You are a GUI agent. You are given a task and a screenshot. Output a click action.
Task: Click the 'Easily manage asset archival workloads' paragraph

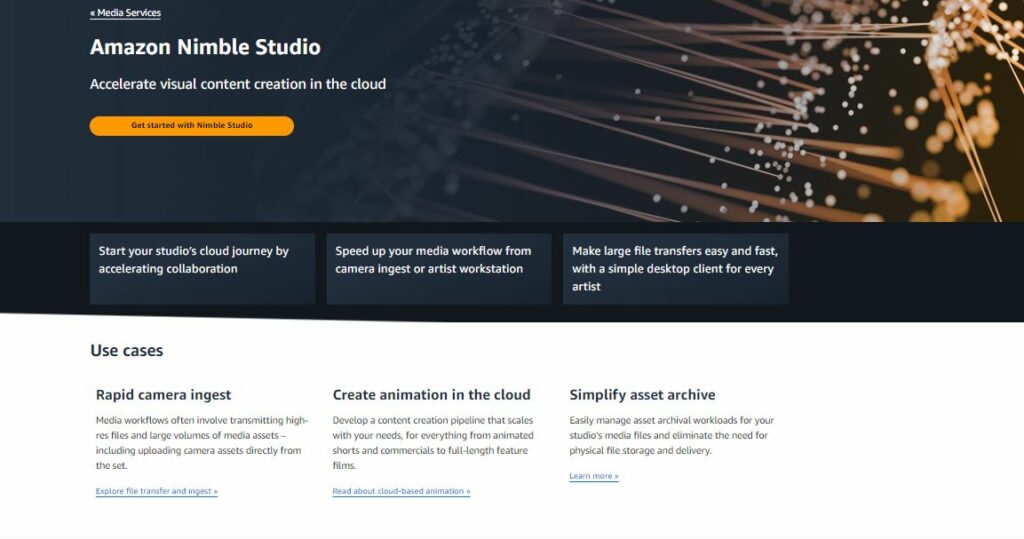pos(671,435)
